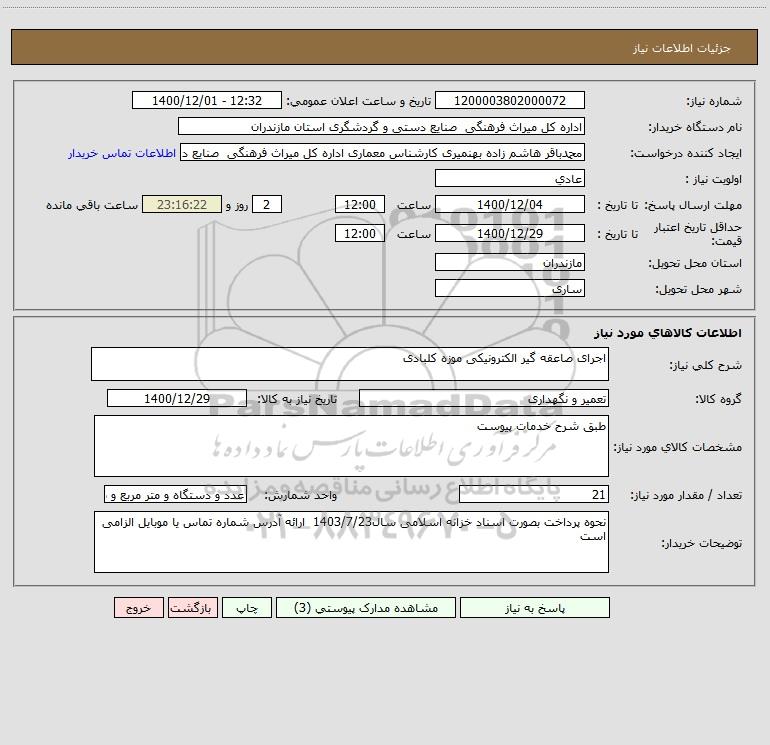Click the توضیحات خریدار label
This screenshot has height=745, width=770.
point(702,543)
